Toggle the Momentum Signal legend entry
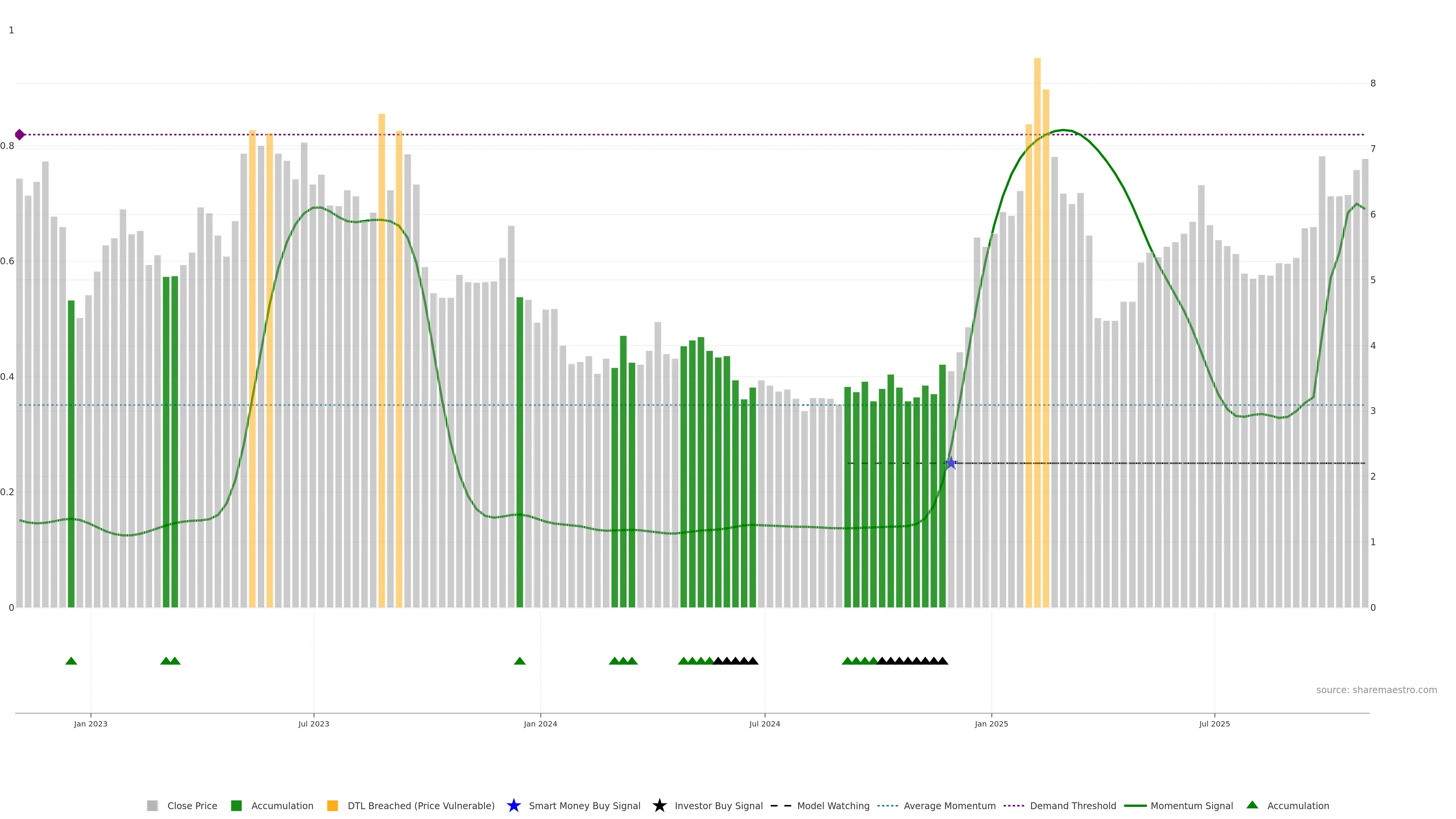 (x=1191, y=805)
